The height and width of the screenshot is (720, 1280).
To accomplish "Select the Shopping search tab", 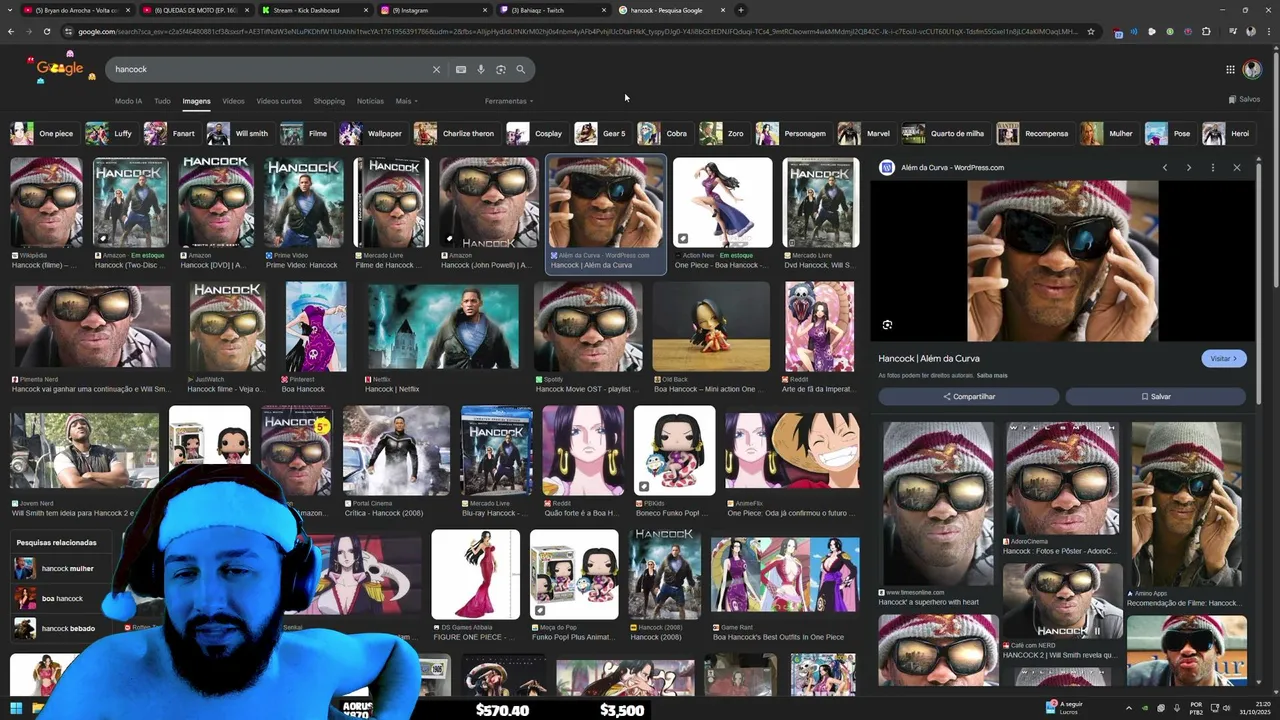I will click(329, 101).
